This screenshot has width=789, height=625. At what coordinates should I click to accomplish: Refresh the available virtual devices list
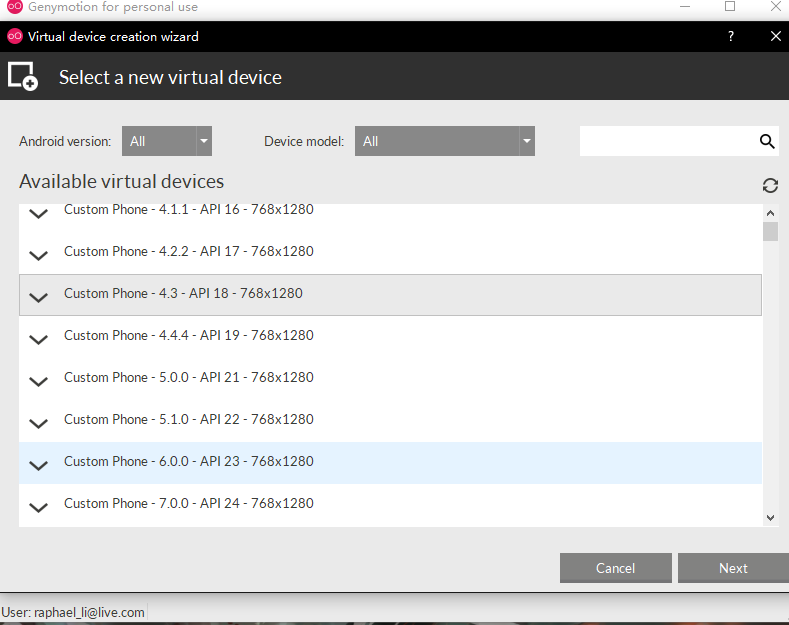tap(770, 186)
